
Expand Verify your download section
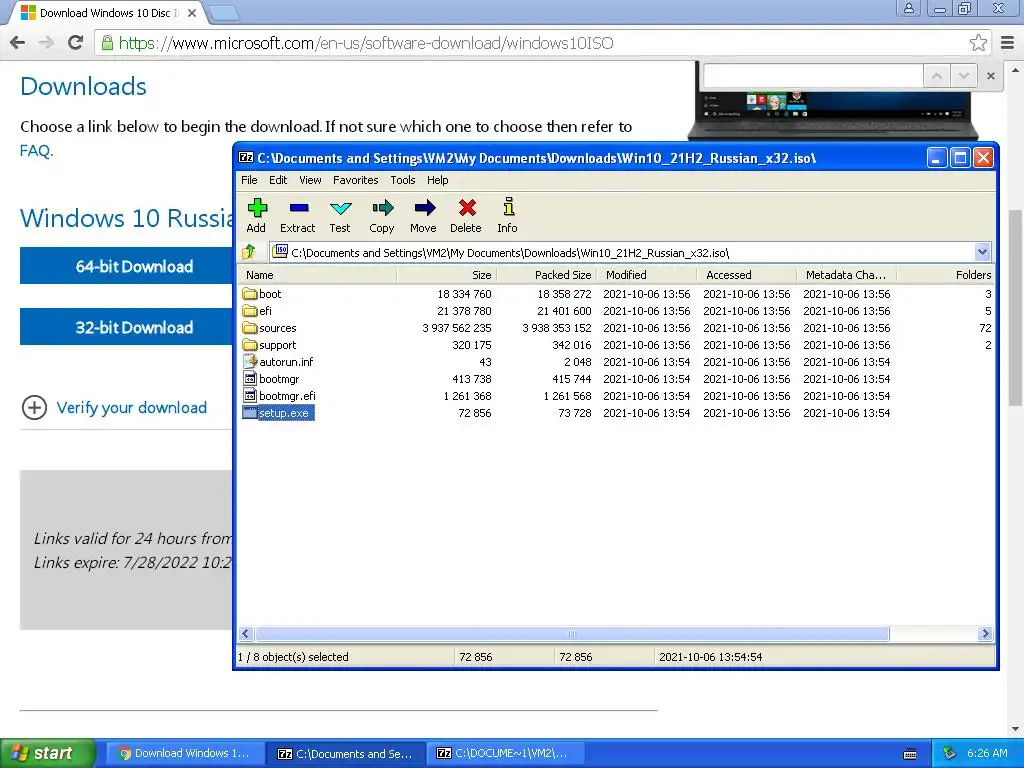click(x=34, y=408)
